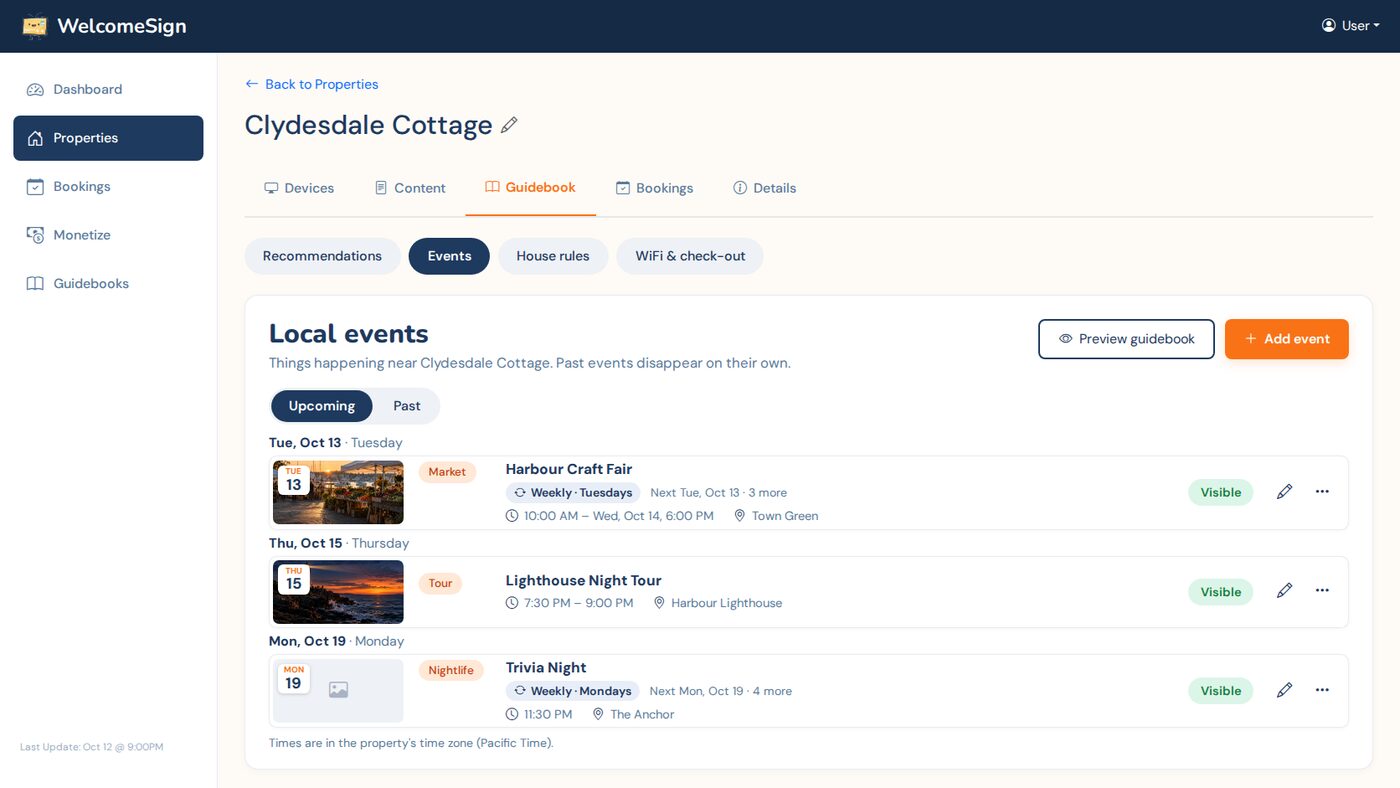1400x788 pixels.
Task: Edit Lighthouse Night Tour with pencil icon
Action: pyautogui.click(x=1285, y=591)
